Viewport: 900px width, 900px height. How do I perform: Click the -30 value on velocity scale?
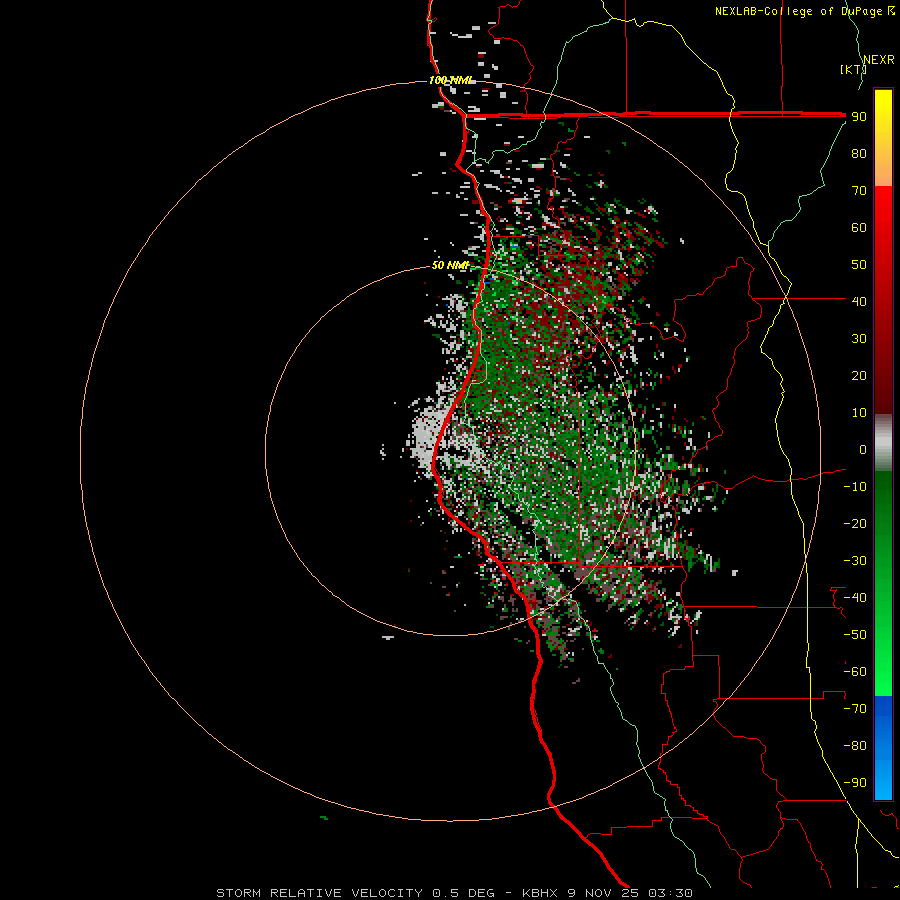[855, 561]
